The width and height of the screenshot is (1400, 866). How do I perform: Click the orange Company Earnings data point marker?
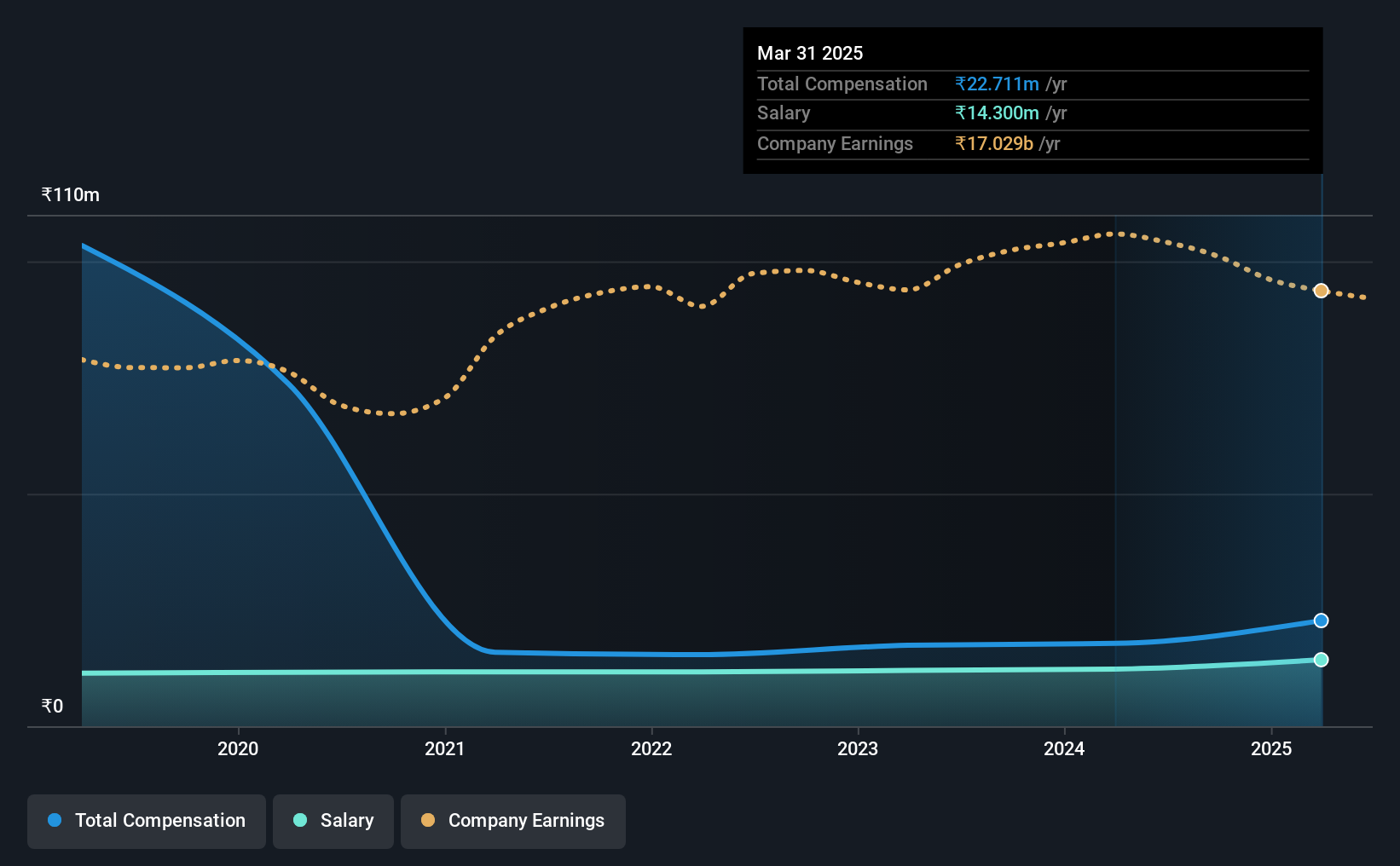(x=1321, y=291)
